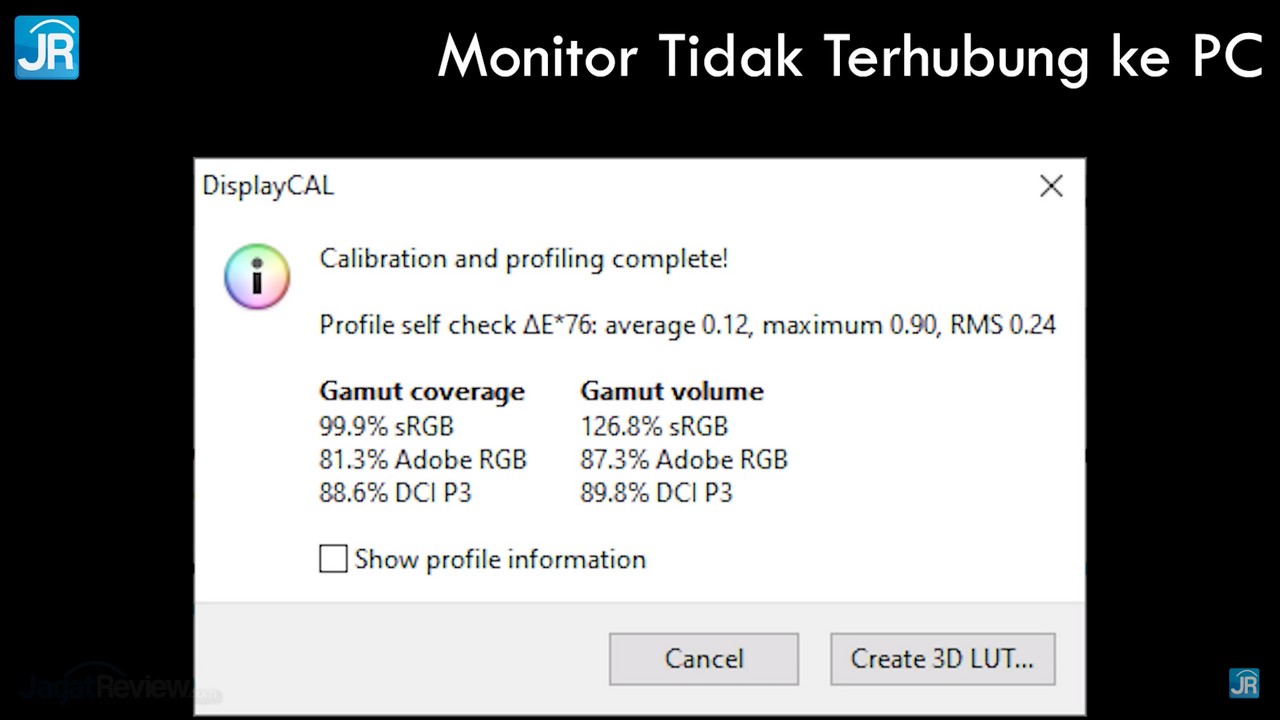Click the "Calibration and profiling complete!" message

tap(523, 259)
